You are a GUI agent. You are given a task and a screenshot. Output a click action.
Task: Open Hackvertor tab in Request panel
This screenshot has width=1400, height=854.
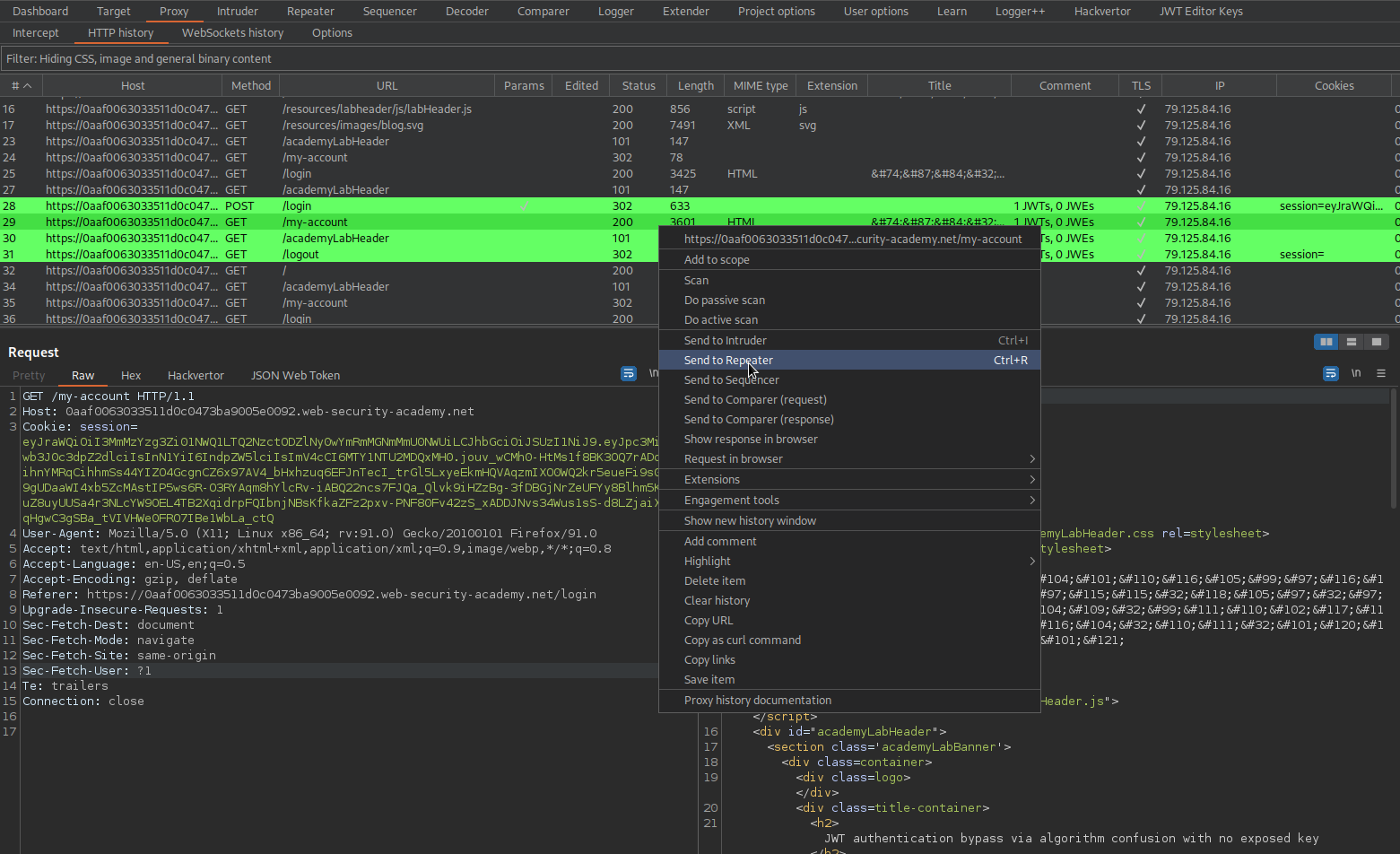tap(196, 376)
